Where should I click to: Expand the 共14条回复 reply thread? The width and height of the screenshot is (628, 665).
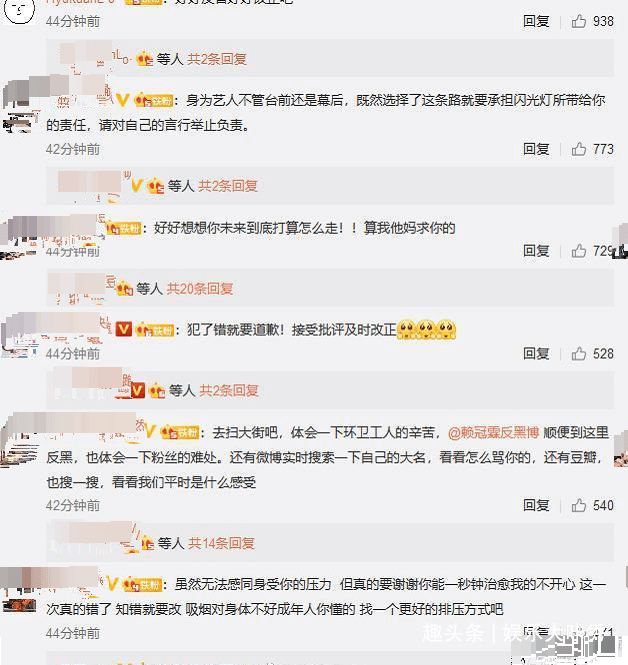point(221,543)
